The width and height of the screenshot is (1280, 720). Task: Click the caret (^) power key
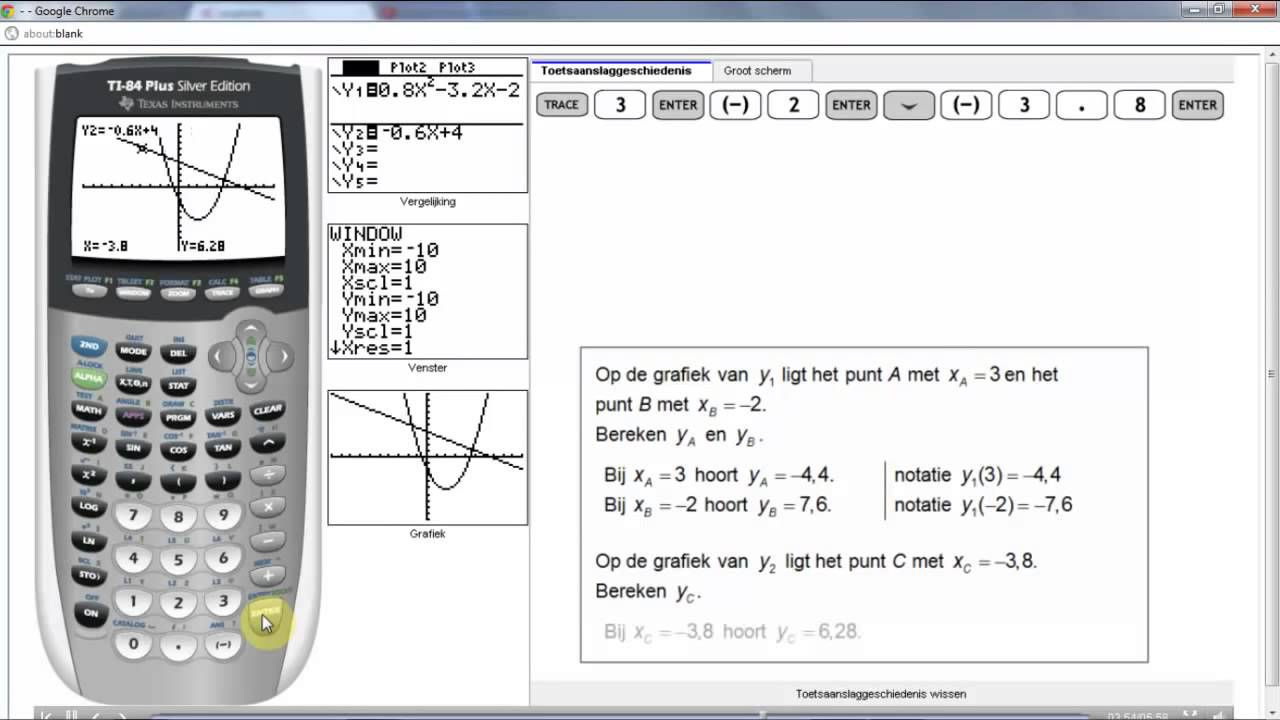(267, 443)
